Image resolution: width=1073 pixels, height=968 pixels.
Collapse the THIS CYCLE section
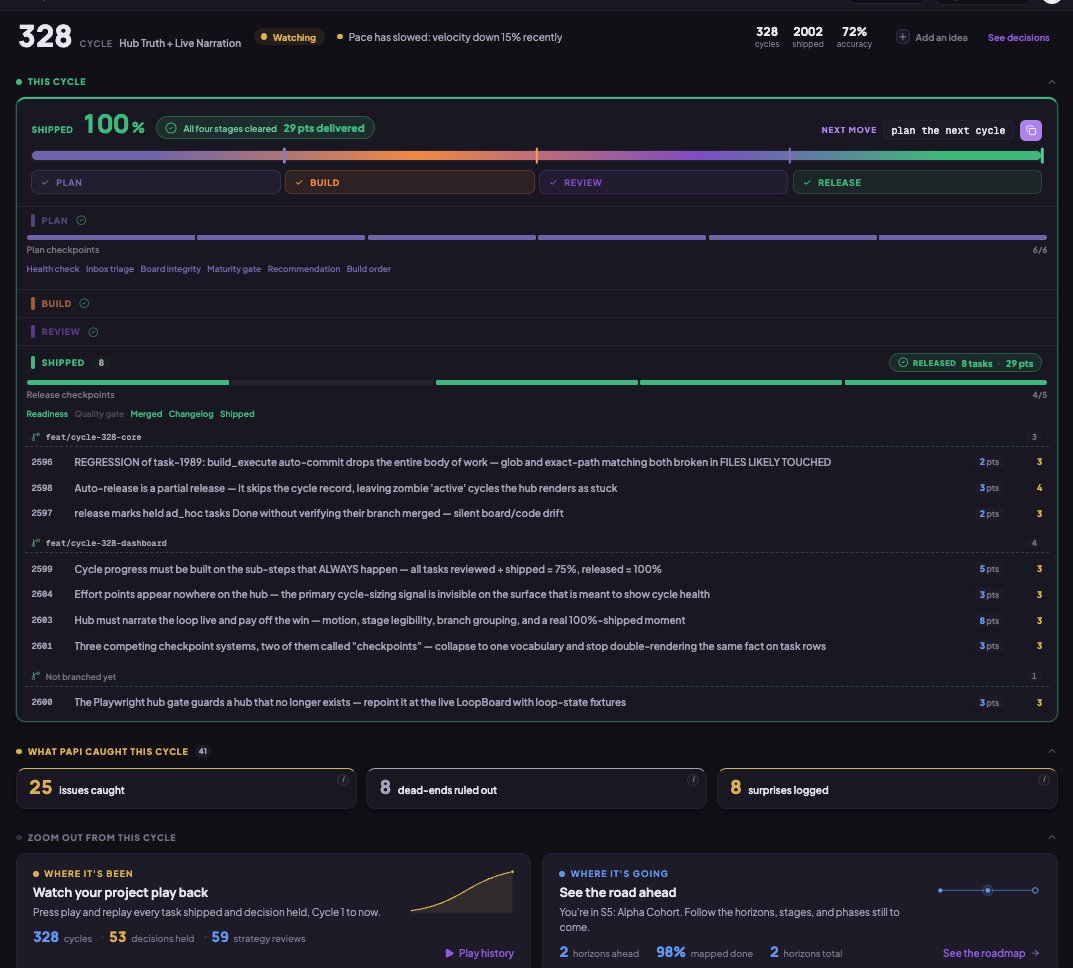click(1052, 82)
